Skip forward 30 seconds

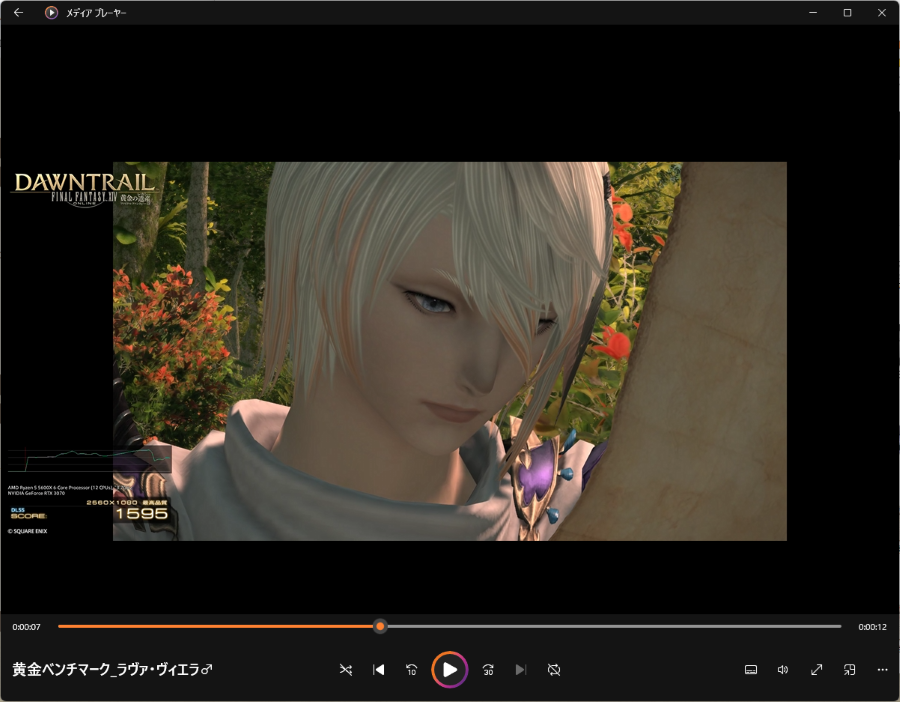488,669
